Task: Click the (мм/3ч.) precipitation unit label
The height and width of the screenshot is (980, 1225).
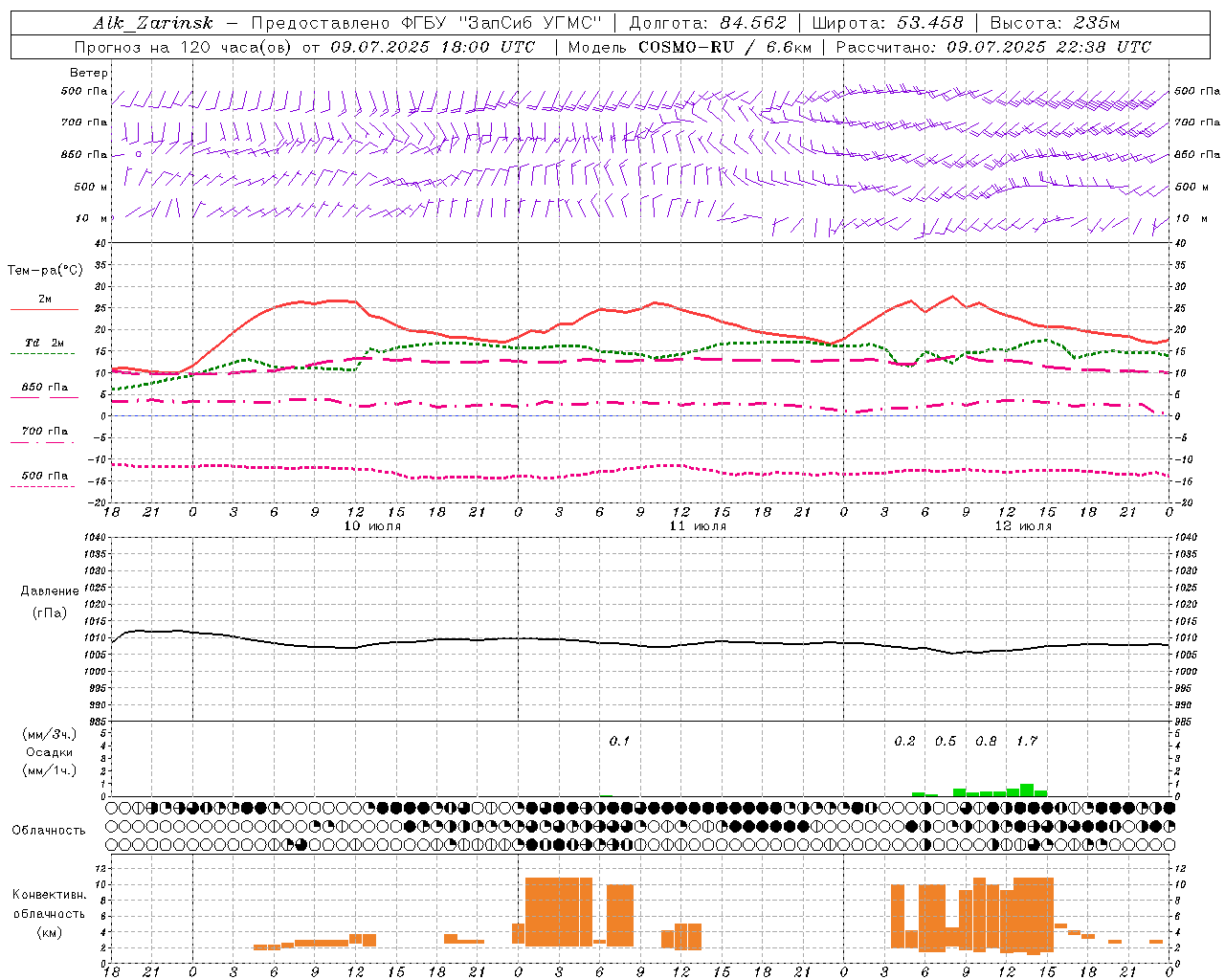Action: point(50,734)
